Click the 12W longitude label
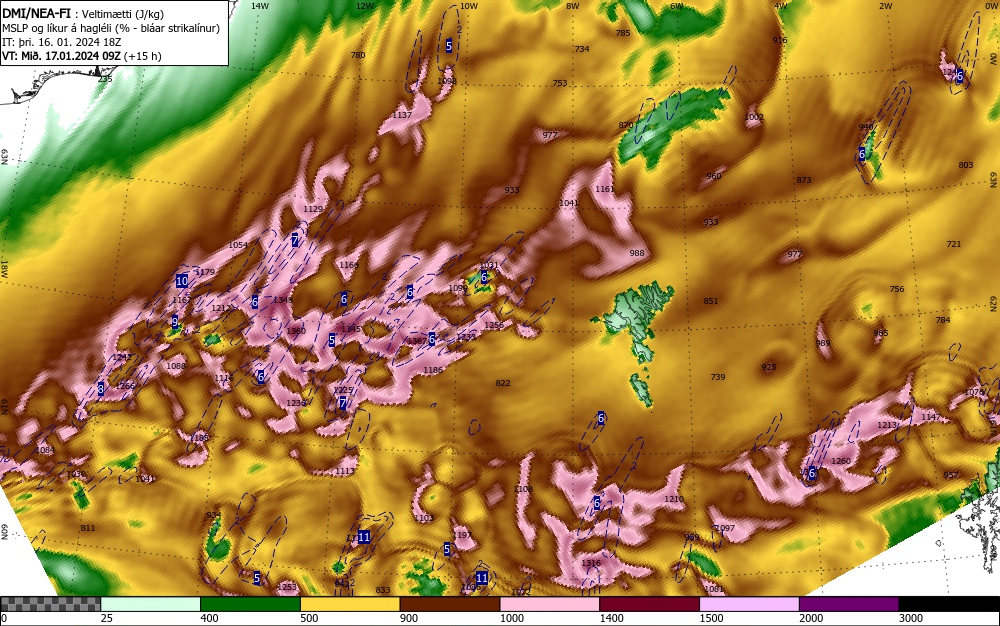 (x=365, y=6)
